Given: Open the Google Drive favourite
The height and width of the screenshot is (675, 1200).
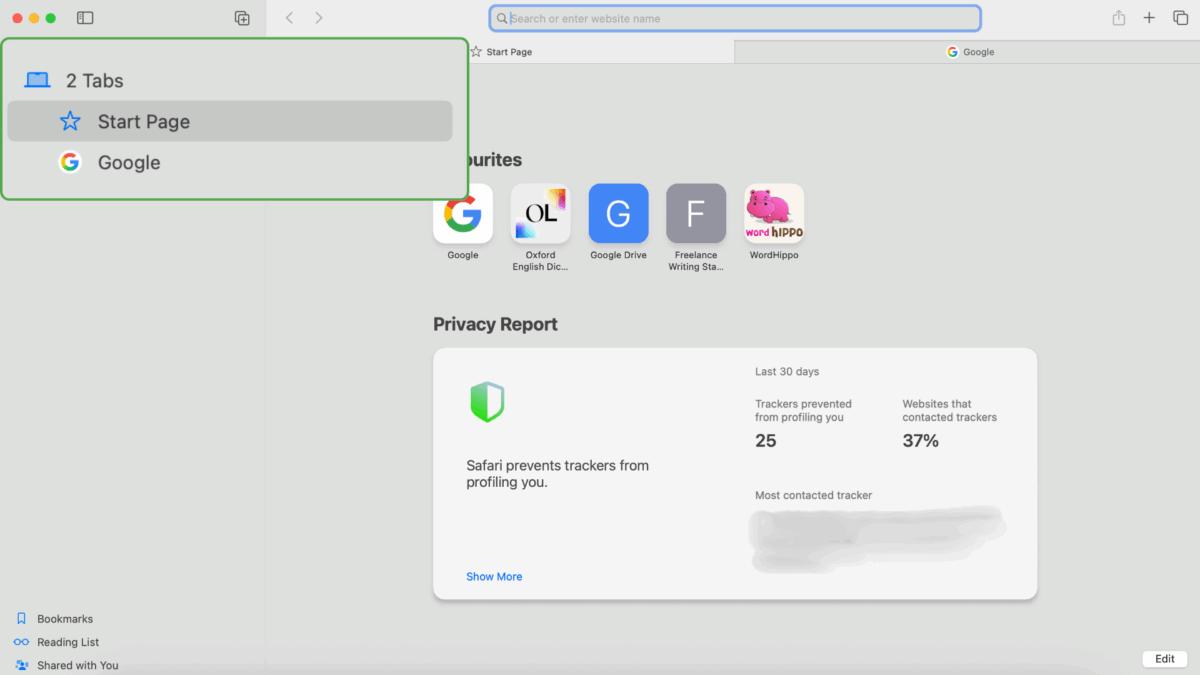Looking at the screenshot, I should pyautogui.click(x=619, y=213).
